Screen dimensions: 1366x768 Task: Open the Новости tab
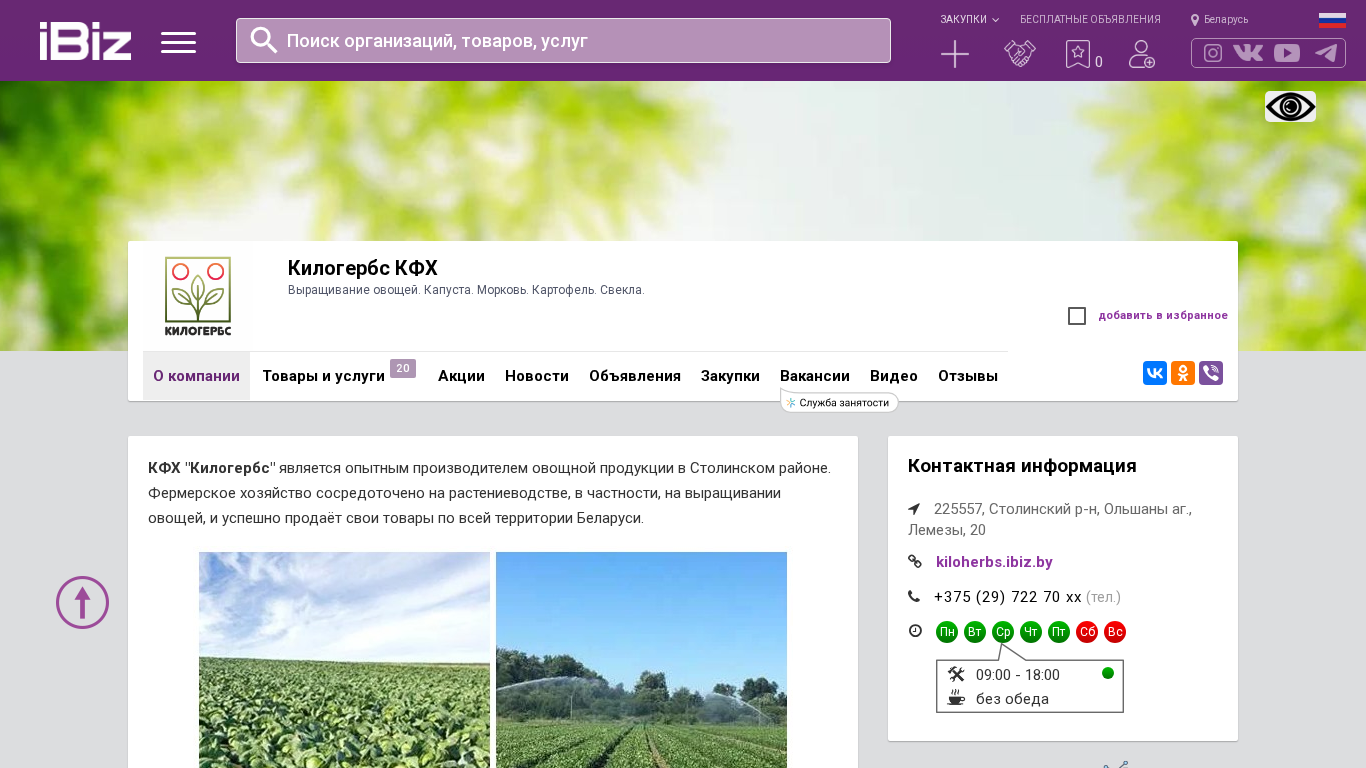coord(537,376)
